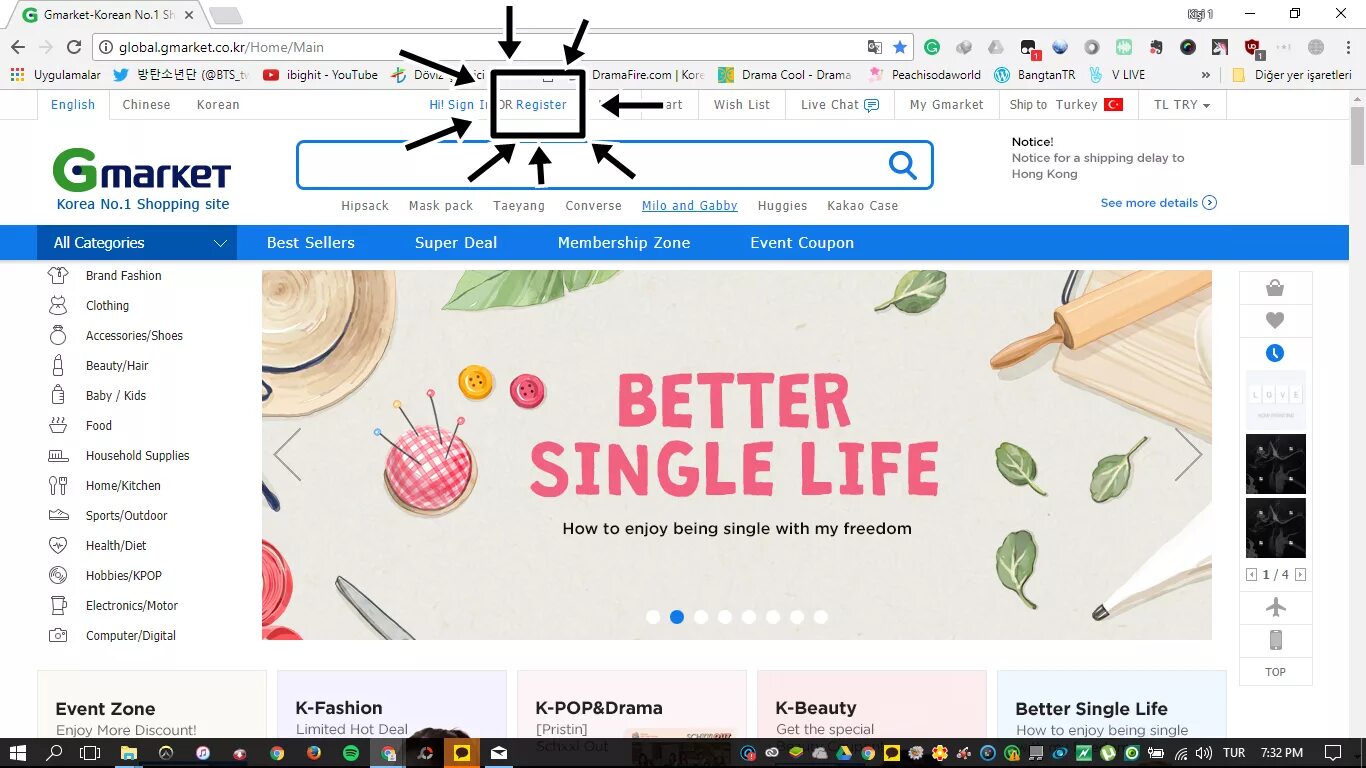
Task: Expand the All Categories dropdown
Action: (137, 243)
